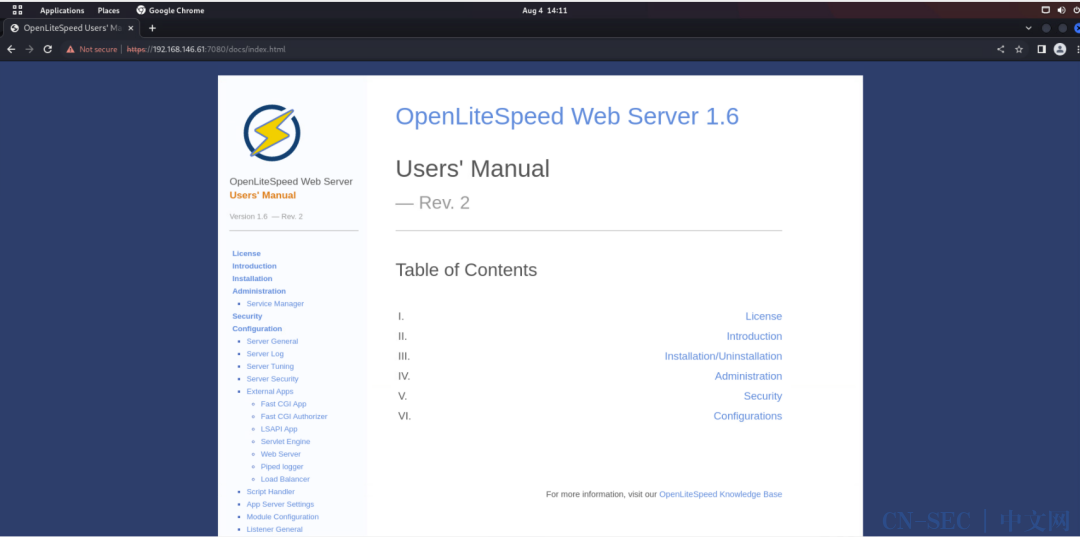Reload the current page
Image resolution: width=1080 pixels, height=537 pixels.
[x=48, y=49]
